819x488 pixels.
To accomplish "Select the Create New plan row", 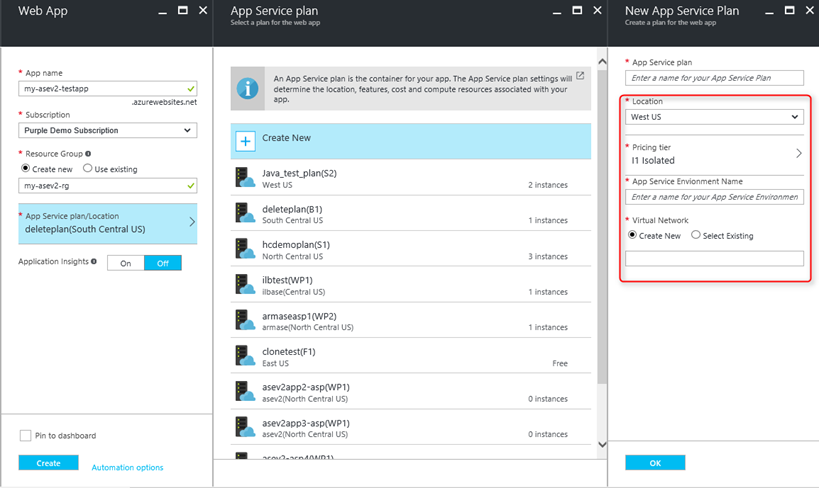I will click(411, 141).
